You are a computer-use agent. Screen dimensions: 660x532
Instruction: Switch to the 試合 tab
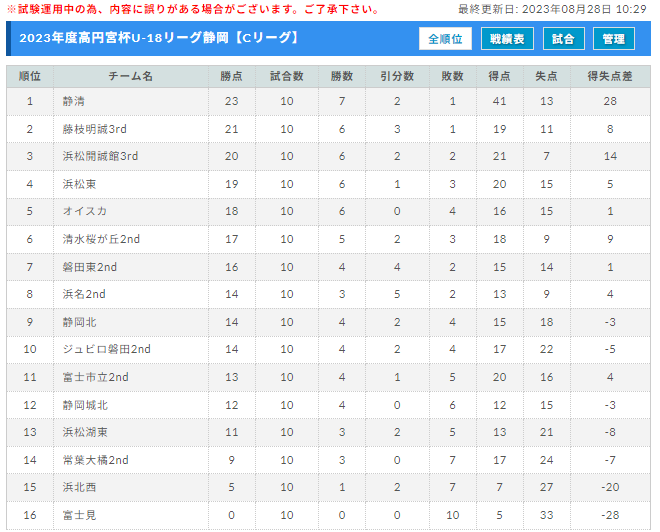(x=563, y=39)
